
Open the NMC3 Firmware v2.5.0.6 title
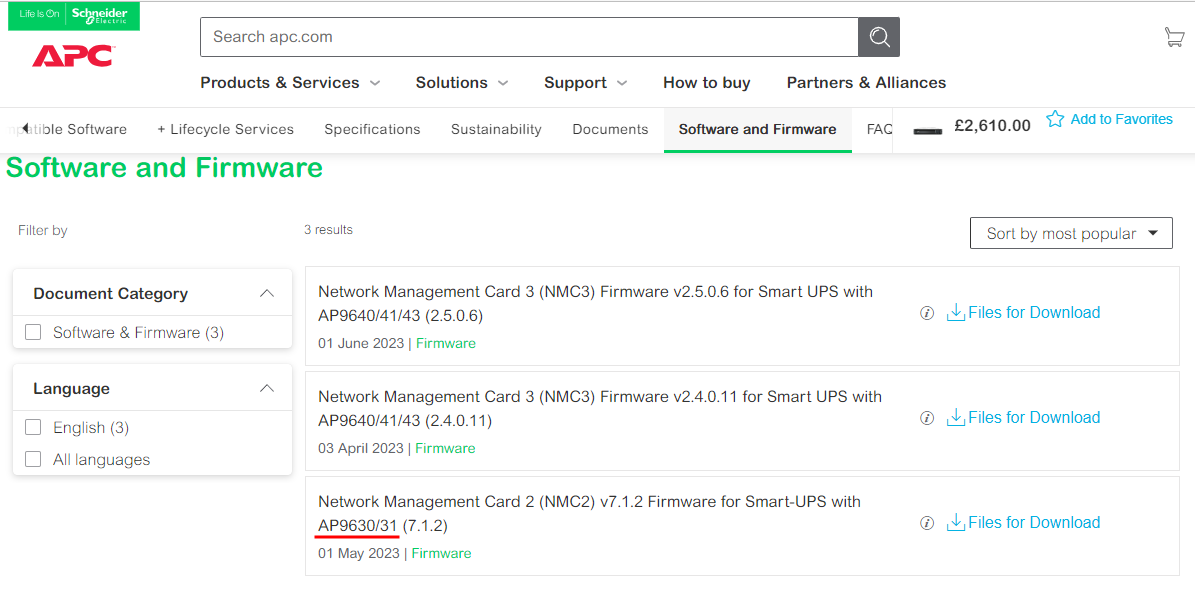point(595,303)
